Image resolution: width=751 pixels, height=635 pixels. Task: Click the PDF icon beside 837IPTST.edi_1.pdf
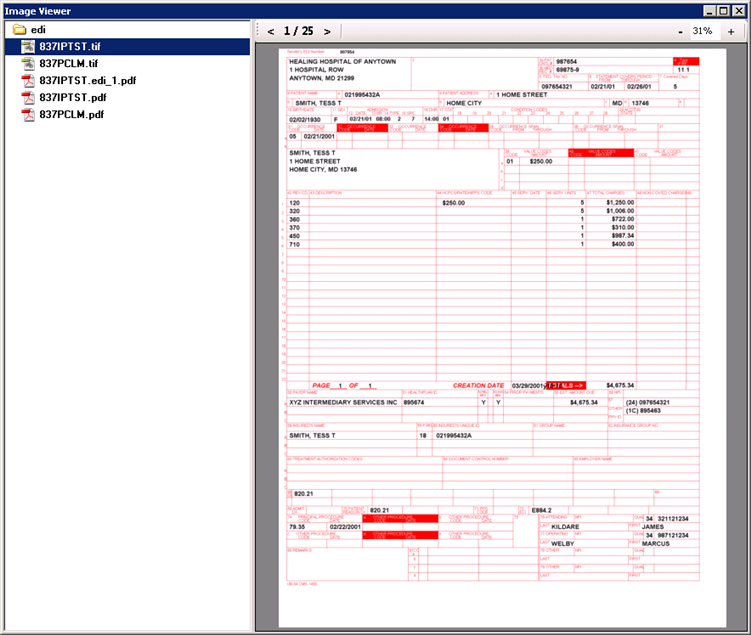(x=28, y=81)
